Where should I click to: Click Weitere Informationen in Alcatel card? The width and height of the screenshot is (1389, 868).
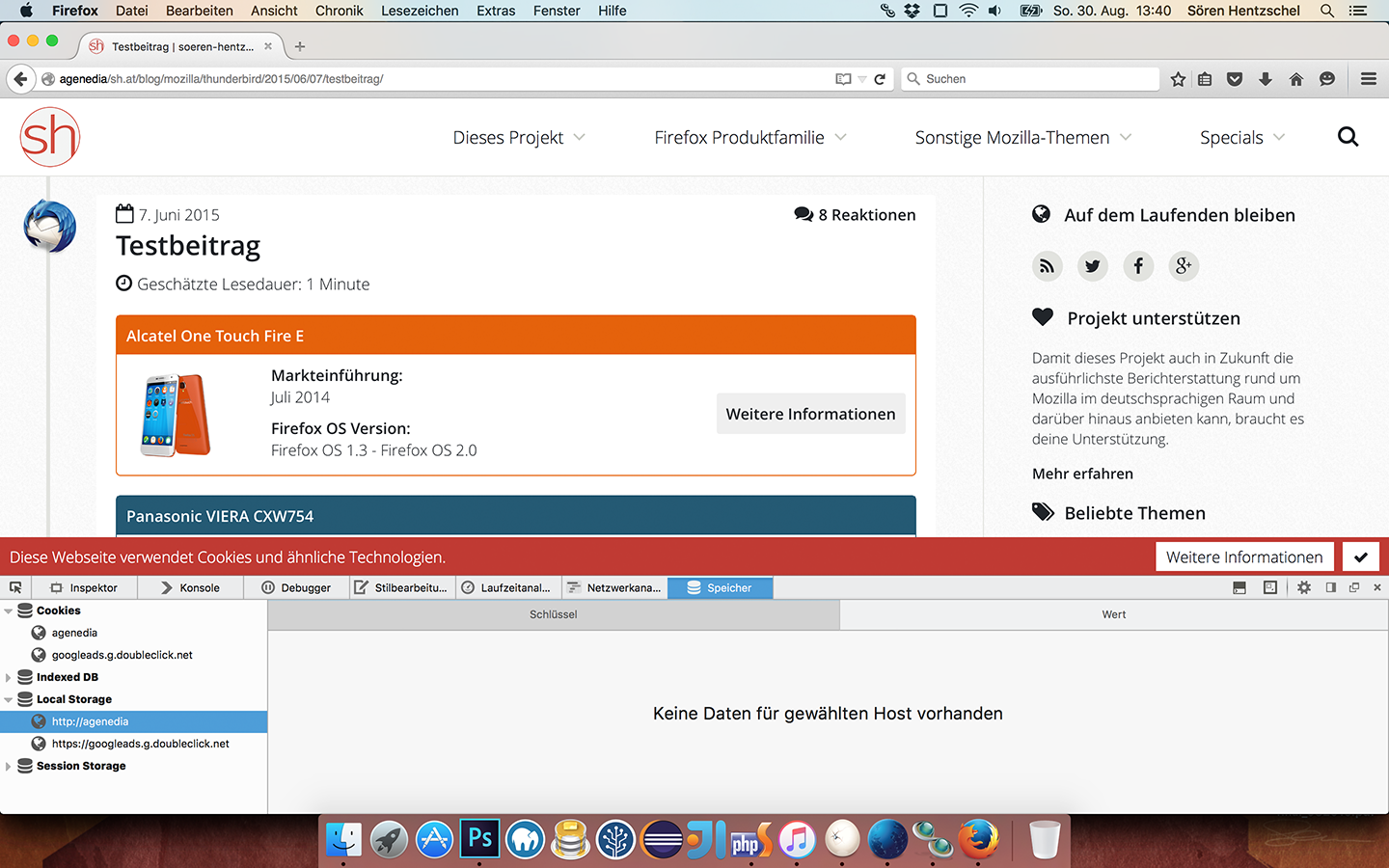[x=810, y=414]
